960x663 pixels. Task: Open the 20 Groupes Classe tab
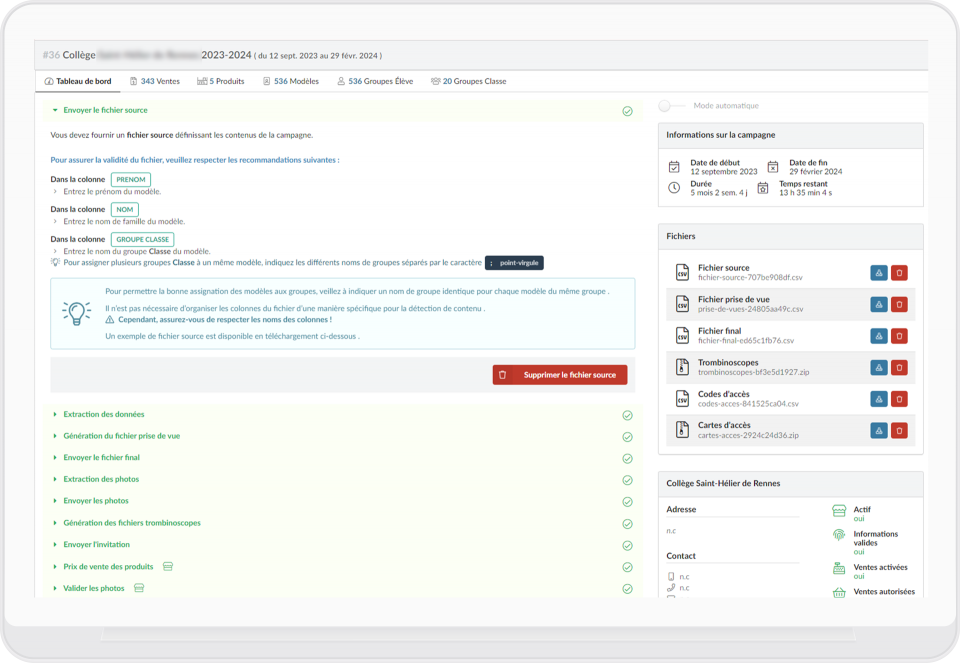(468, 81)
